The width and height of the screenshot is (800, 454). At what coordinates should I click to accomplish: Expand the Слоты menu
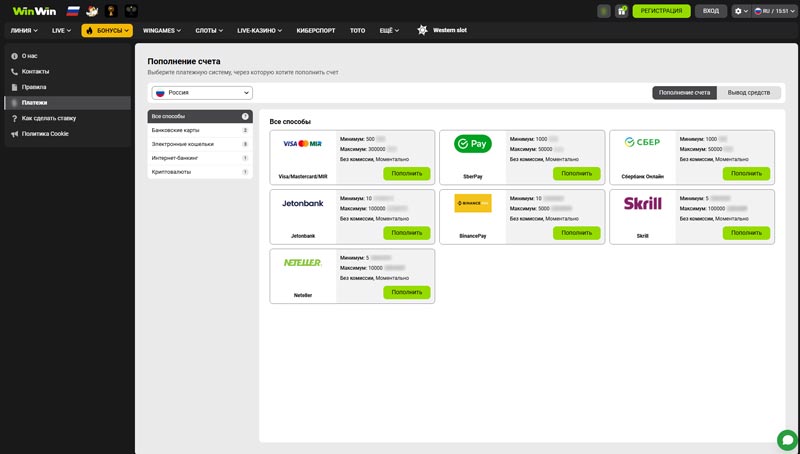click(x=209, y=31)
